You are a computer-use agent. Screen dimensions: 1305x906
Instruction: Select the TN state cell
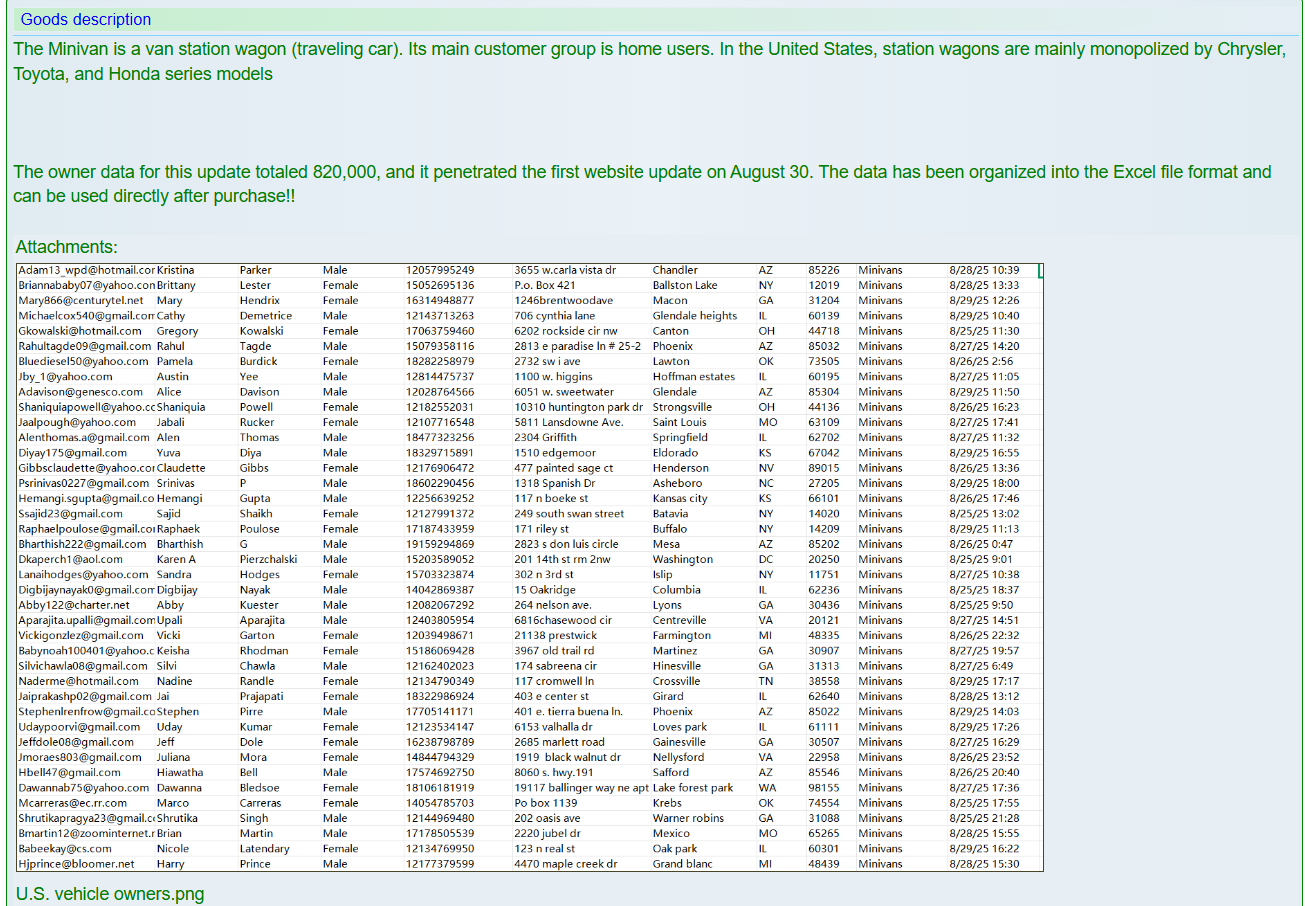[x=765, y=681]
